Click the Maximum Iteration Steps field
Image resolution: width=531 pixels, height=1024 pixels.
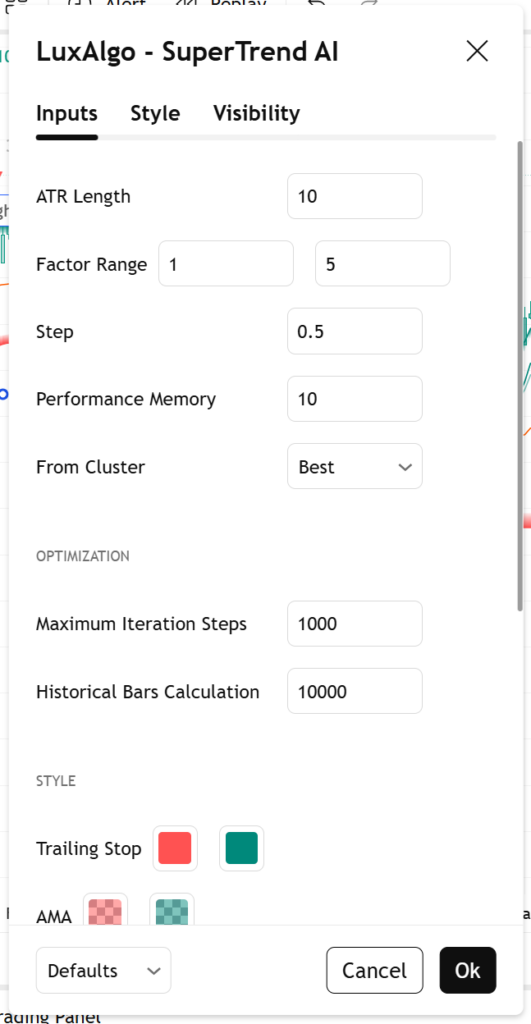[x=355, y=624]
